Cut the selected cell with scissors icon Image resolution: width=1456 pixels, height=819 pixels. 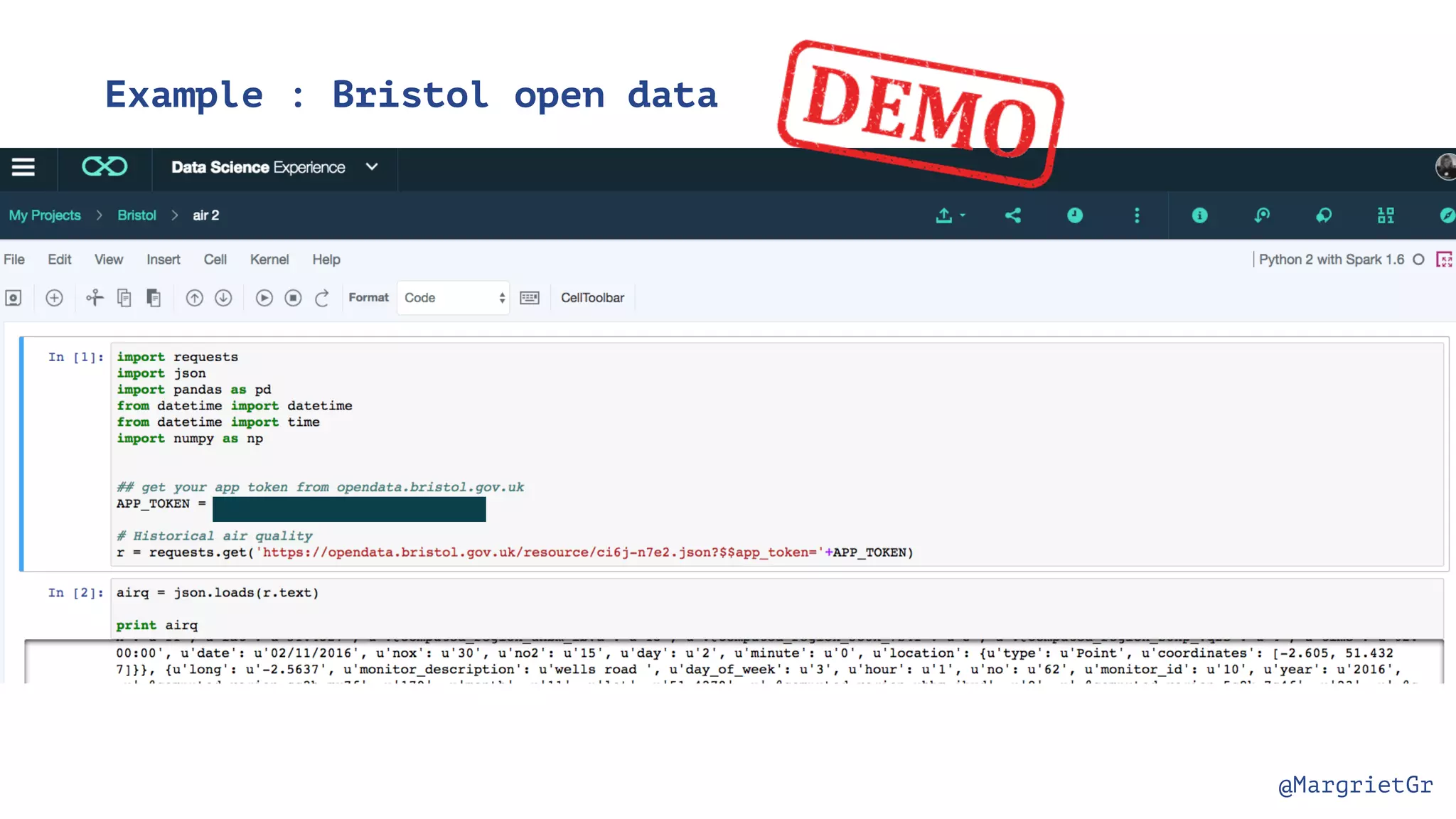95,298
